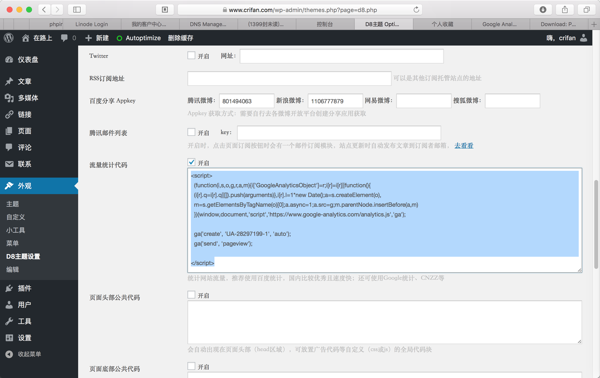The image size is (600, 378).
Task: Go forward with Safari's forward arrow
Action: [57, 10]
